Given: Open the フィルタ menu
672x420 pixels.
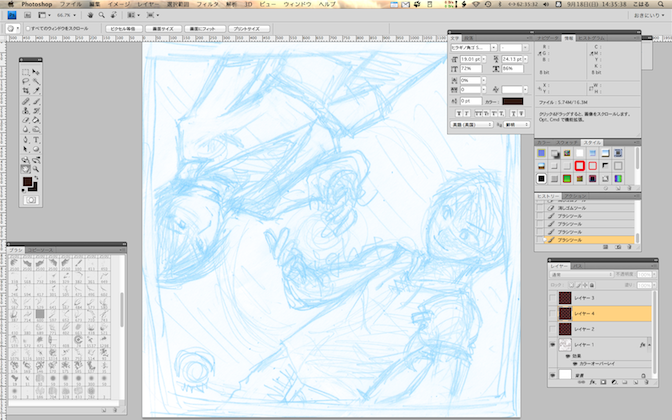Looking at the screenshot, I should click(x=207, y=4).
